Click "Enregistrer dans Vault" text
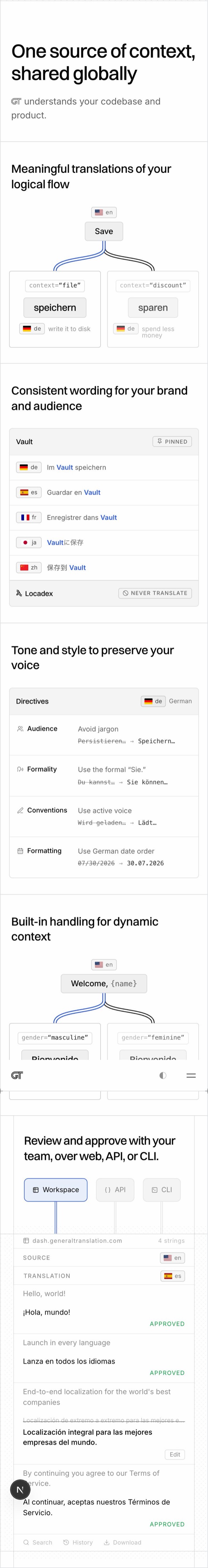 (82, 517)
